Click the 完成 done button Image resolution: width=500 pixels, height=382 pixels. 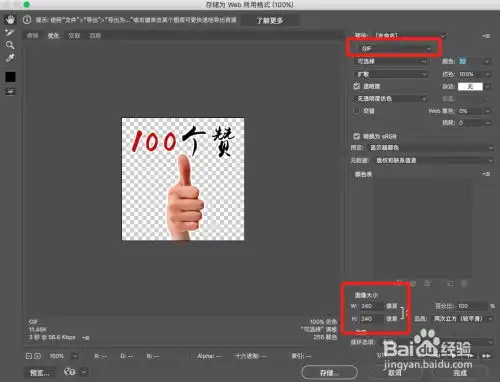tap(460, 372)
